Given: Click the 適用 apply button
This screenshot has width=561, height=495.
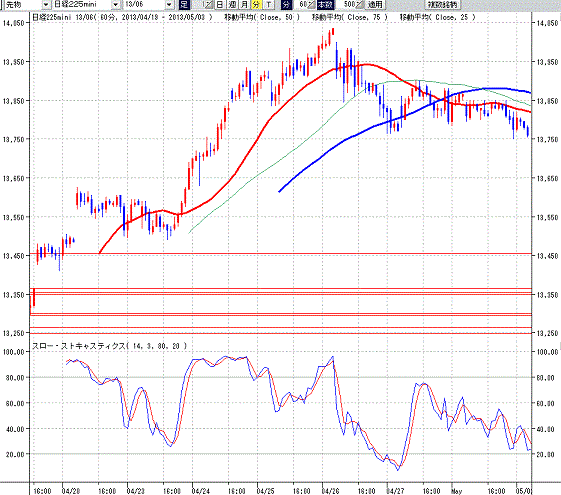Looking at the screenshot, I should pyautogui.click(x=375, y=4).
